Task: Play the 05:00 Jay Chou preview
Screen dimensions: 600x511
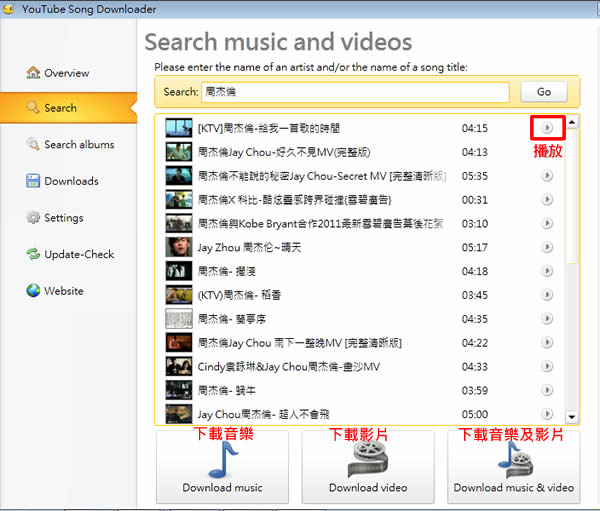Action: pos(547,414)
